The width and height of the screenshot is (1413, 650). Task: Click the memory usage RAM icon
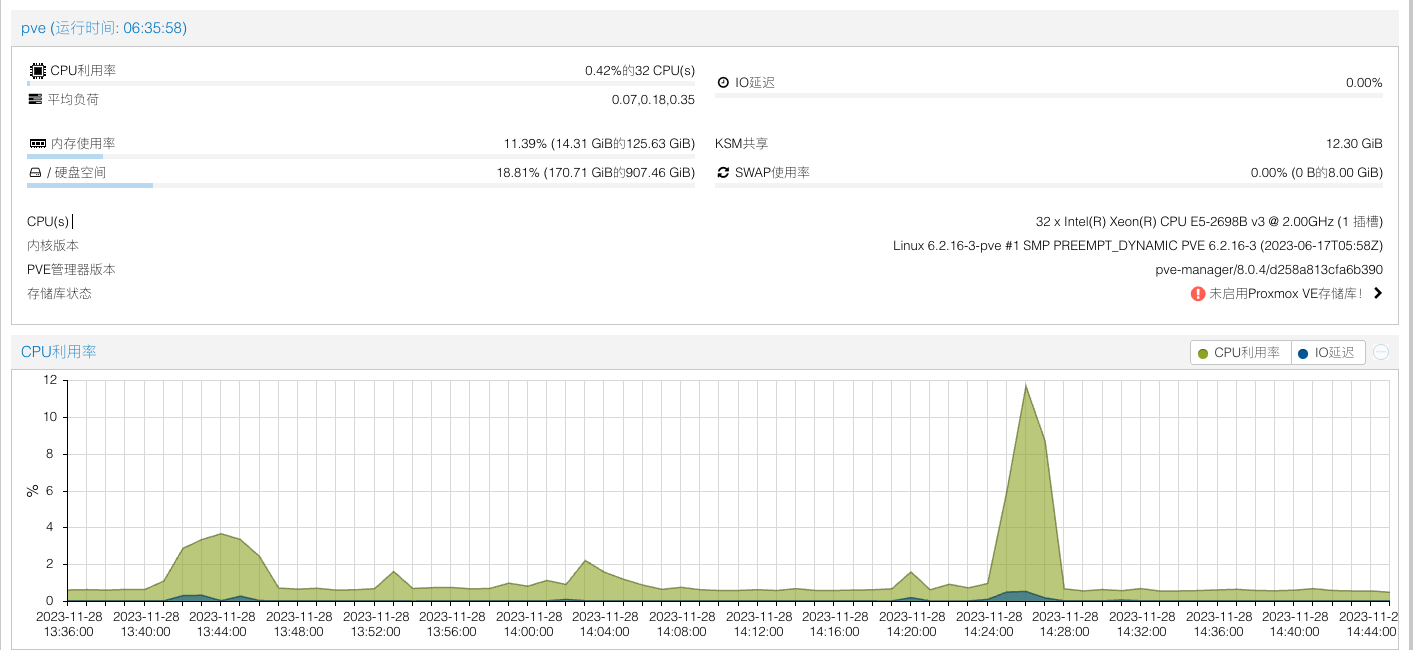pyautogui.click(x=38, y=144)
